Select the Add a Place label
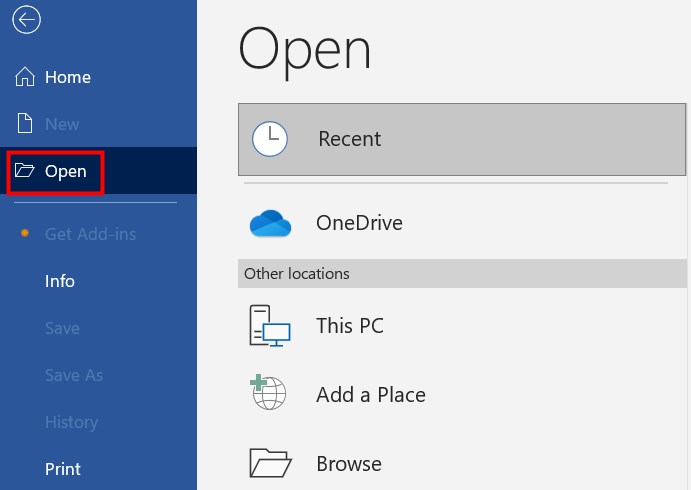The height and width of the screenshot is (490, 691). 371,395
